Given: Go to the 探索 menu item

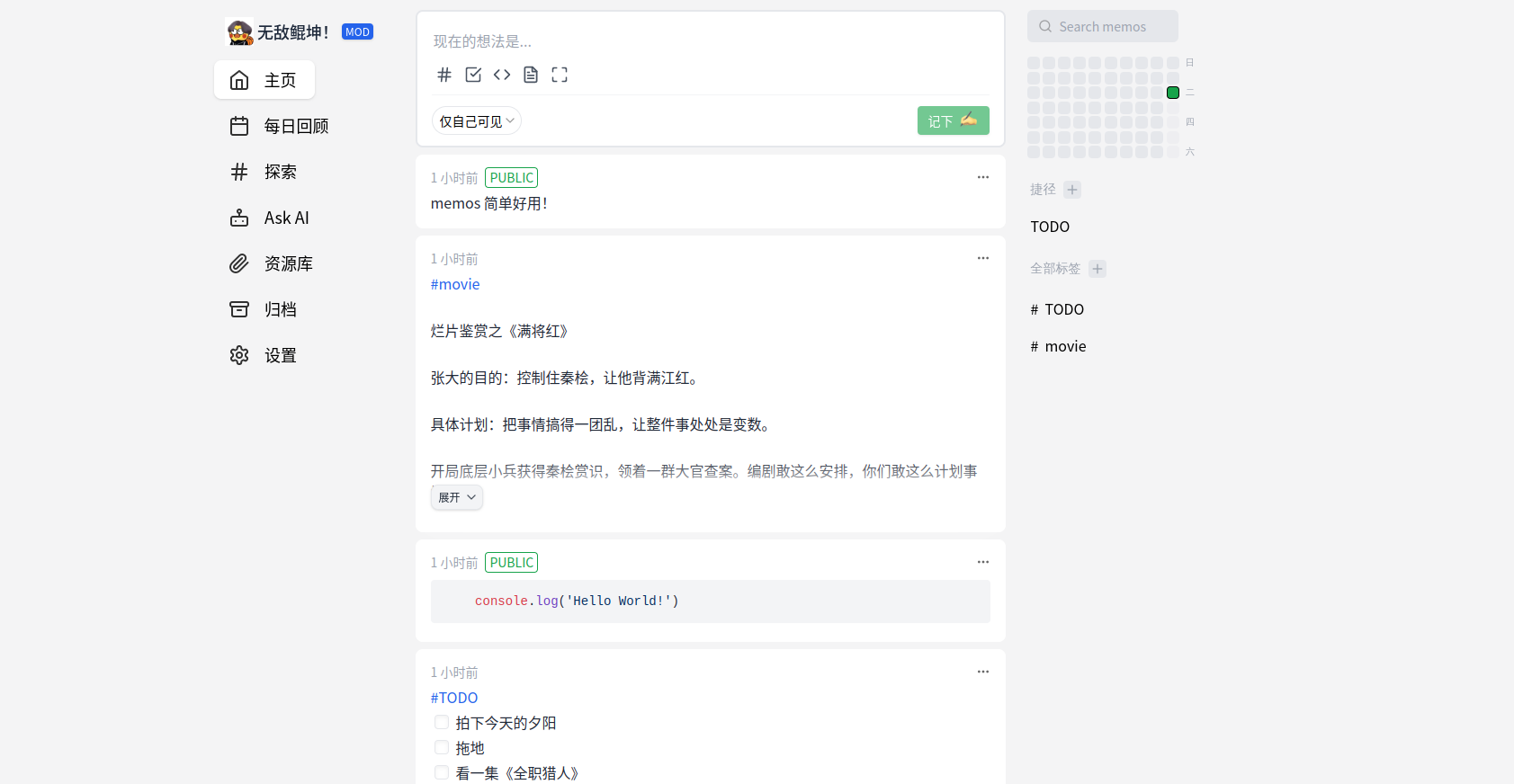Looking at the screenshot, I should coord(264,172).
